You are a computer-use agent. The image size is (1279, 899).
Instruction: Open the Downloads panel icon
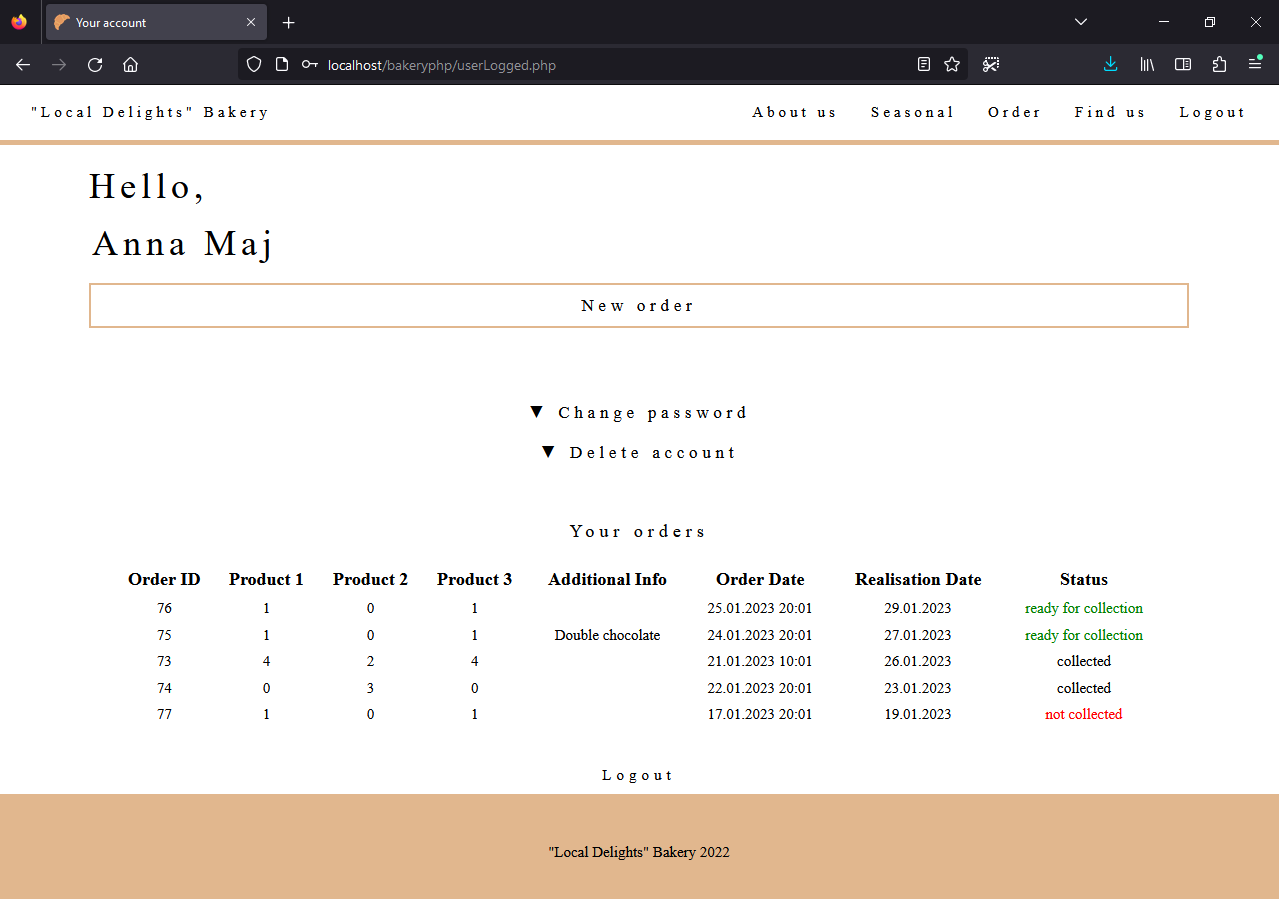[1110, 64]
